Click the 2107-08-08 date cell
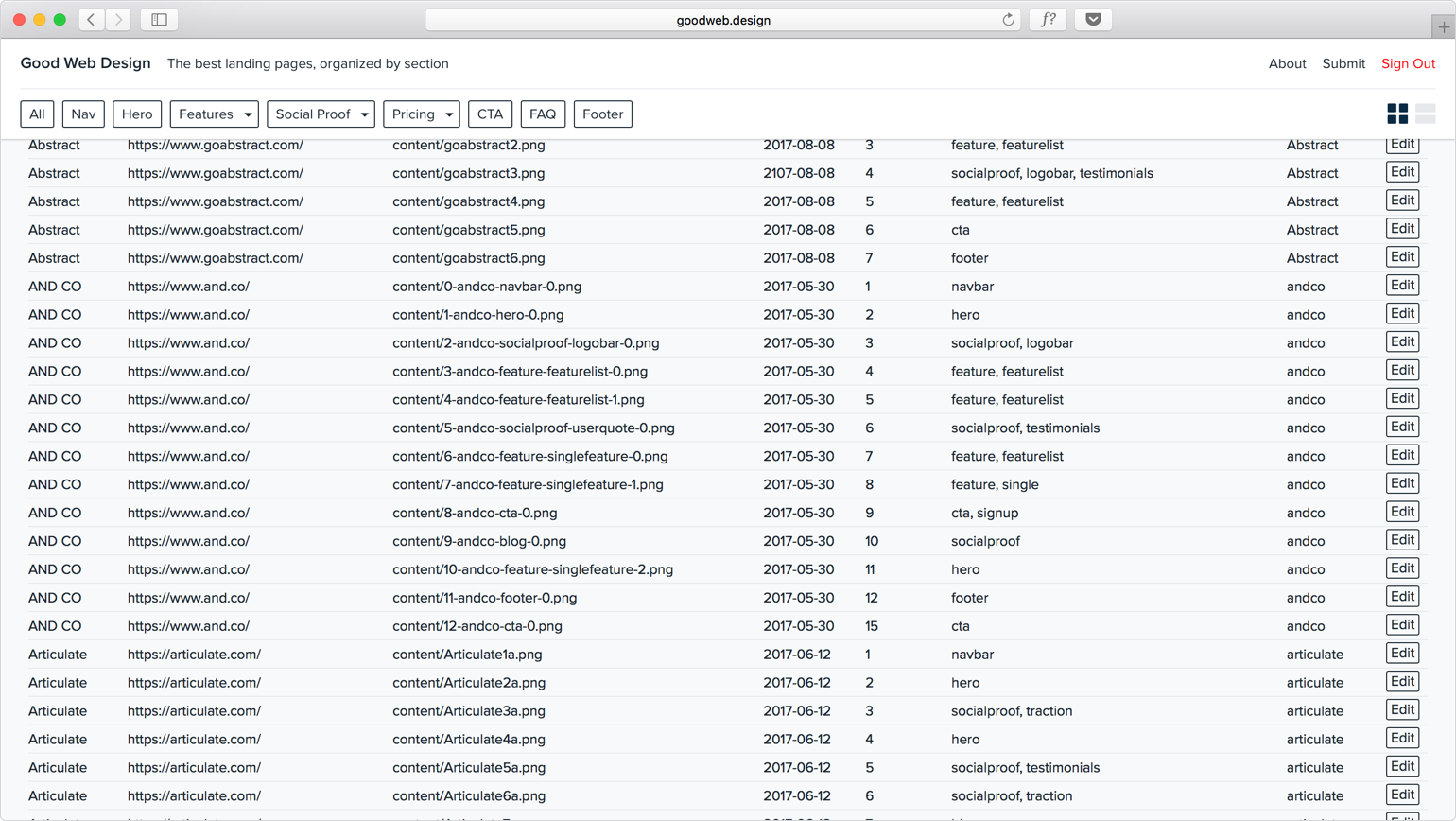Image resolution: width=1456 pixels, height=821 pixels. coord(799,173)
